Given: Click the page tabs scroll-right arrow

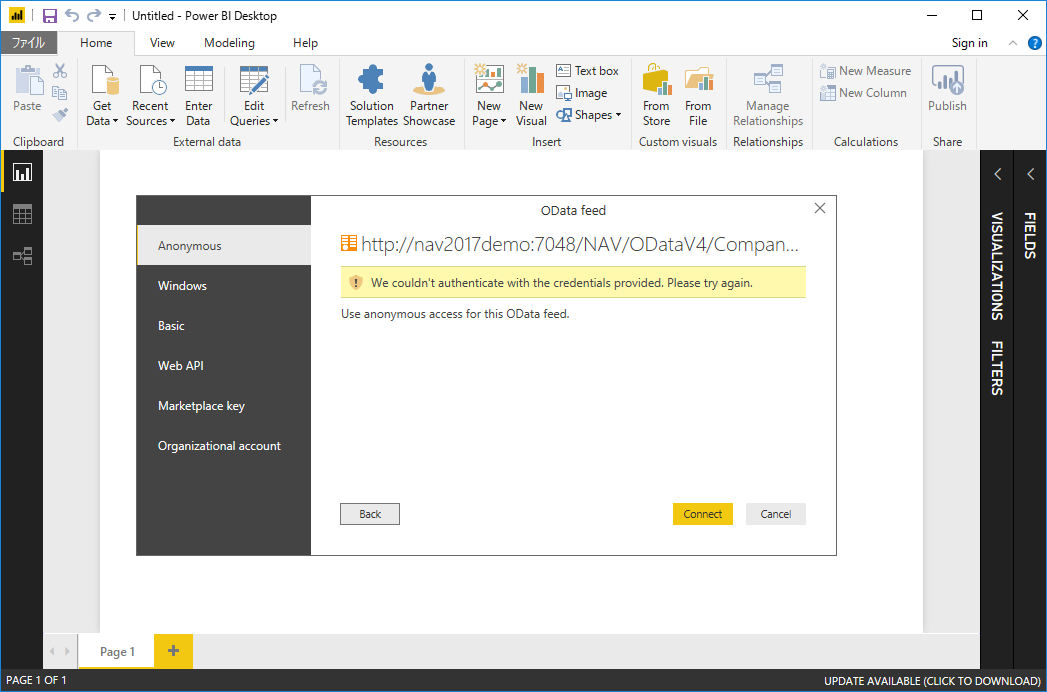Looking at the screenshot, I should pyautogui.click(x=67, y=651).
